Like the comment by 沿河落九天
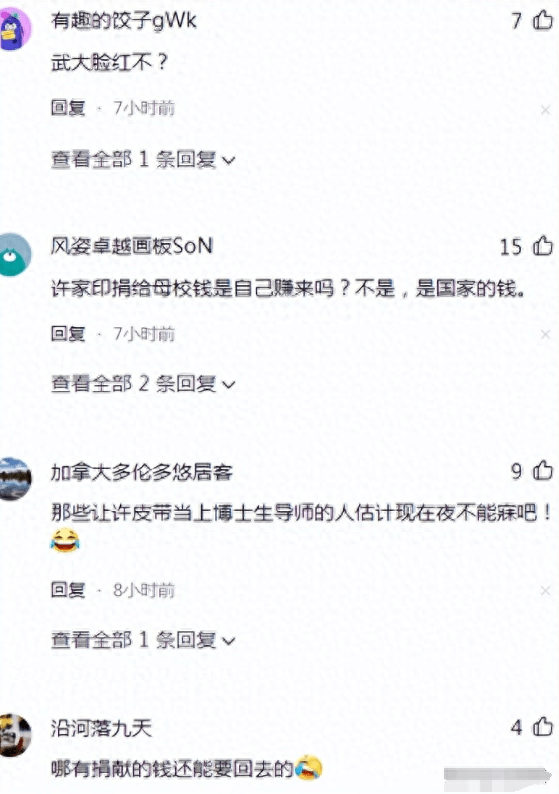The width and height of the screenshot is (559, 794). click(x=543, y=727)
